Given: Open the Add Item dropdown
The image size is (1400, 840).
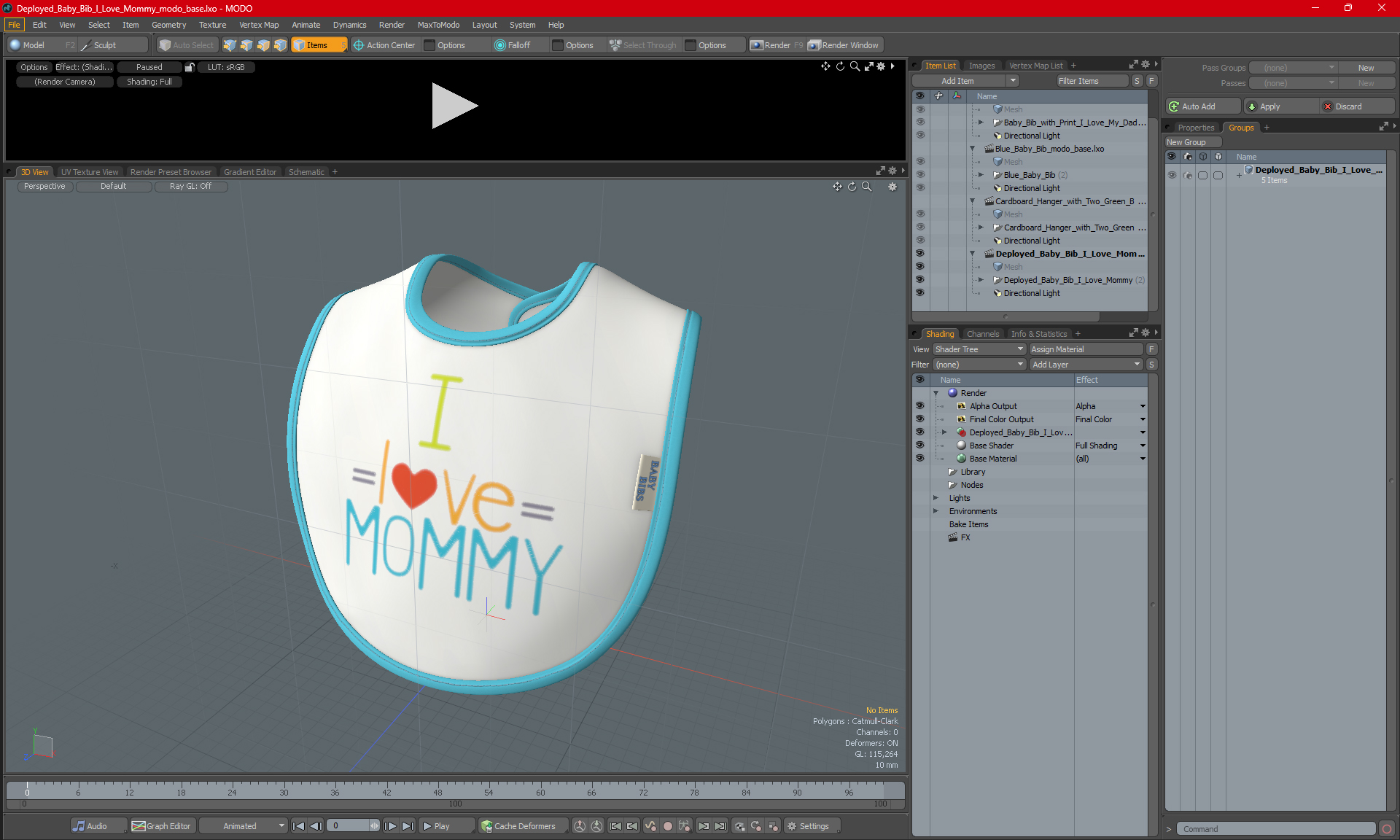Looking at the screenshot, I should [x=965, y=81].
